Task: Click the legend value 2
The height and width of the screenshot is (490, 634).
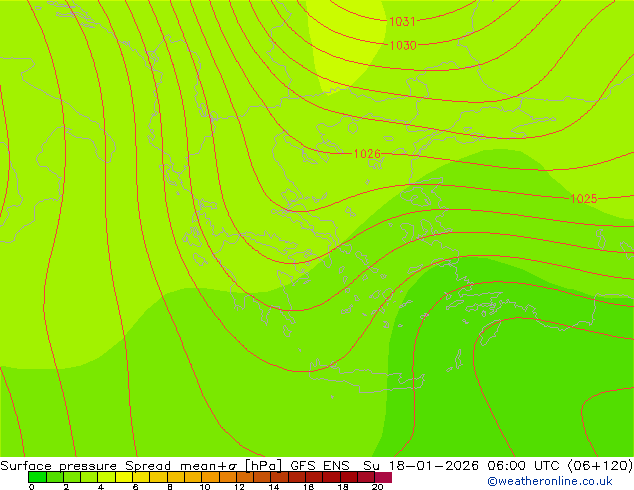Action: (66, 487)
